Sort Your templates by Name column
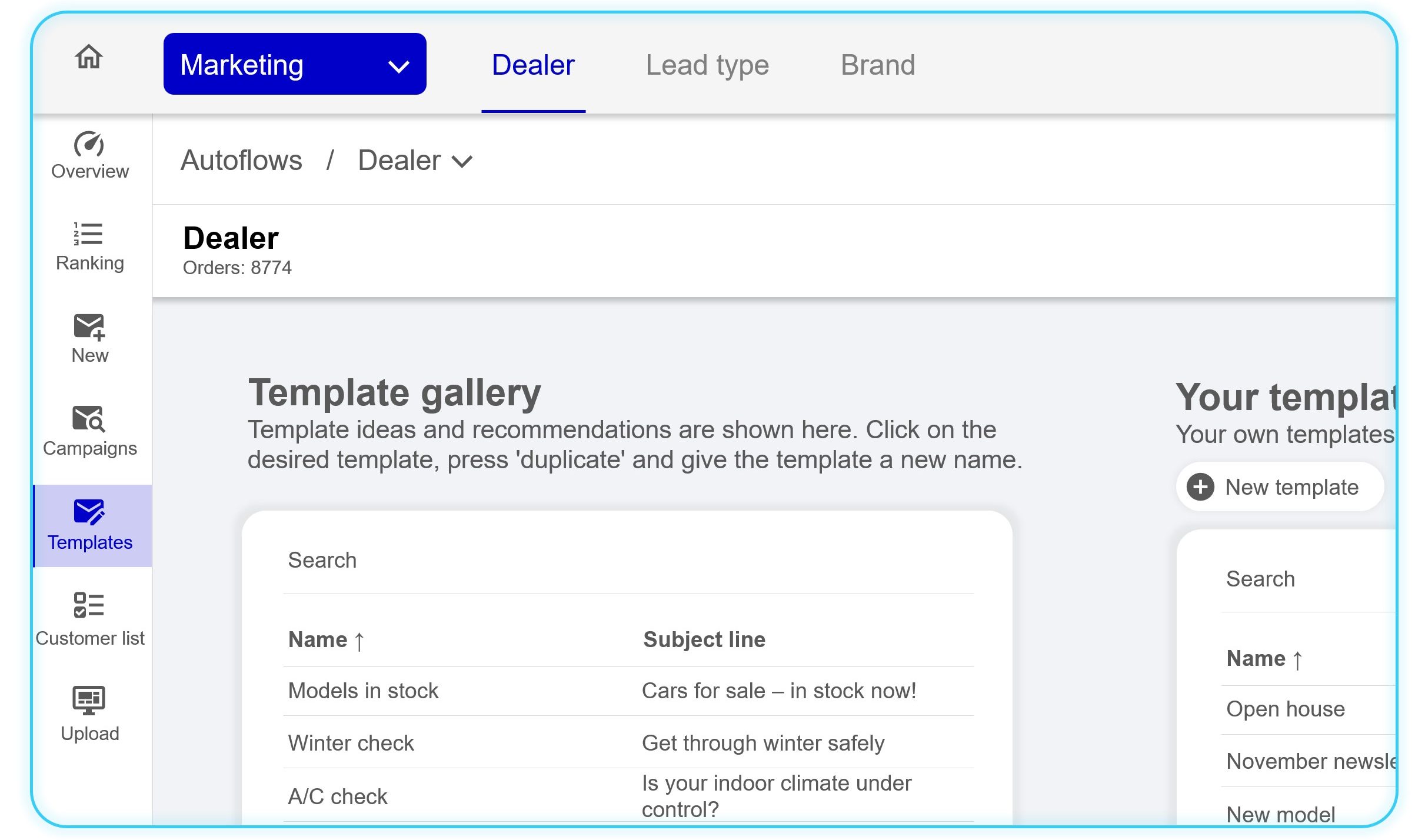This screenshot has height=840, width=1425. pyautogui.click(x=1265, y=659)
